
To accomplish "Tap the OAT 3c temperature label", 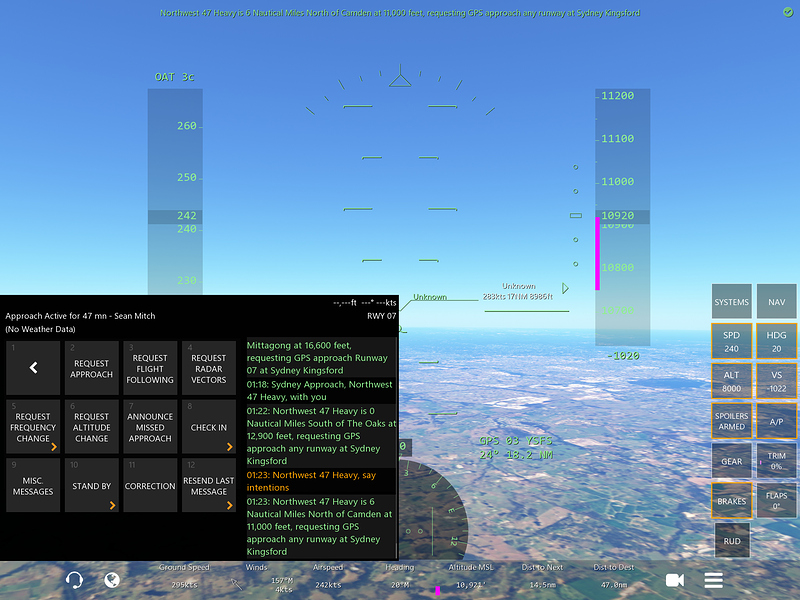I will [174, 77].
